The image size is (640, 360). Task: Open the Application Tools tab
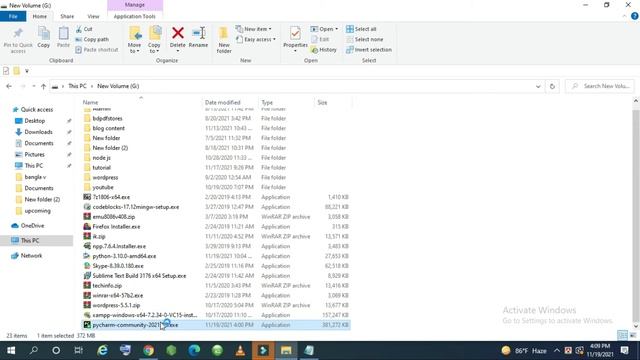point(135,16)
